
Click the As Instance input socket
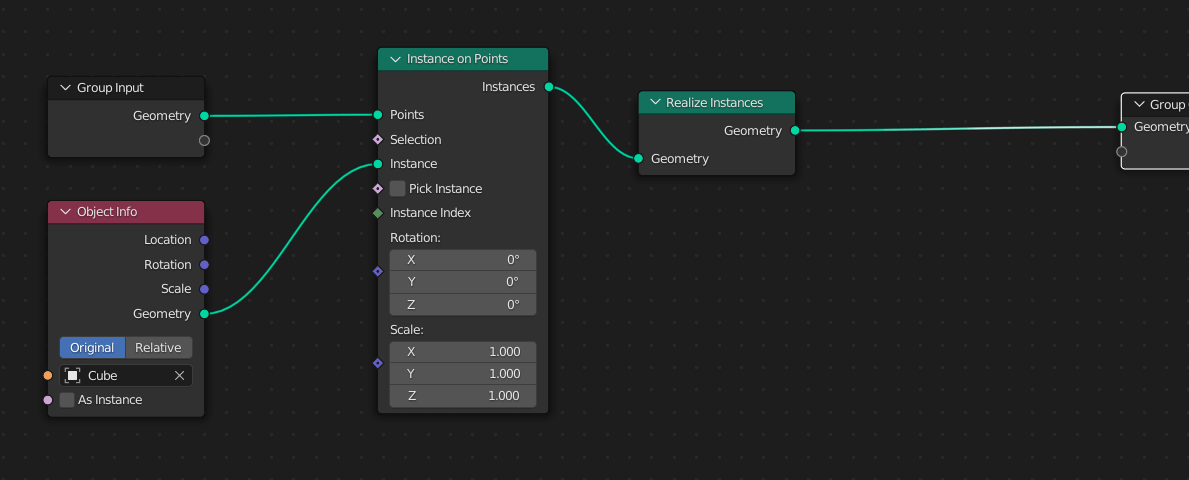(48, 400)
